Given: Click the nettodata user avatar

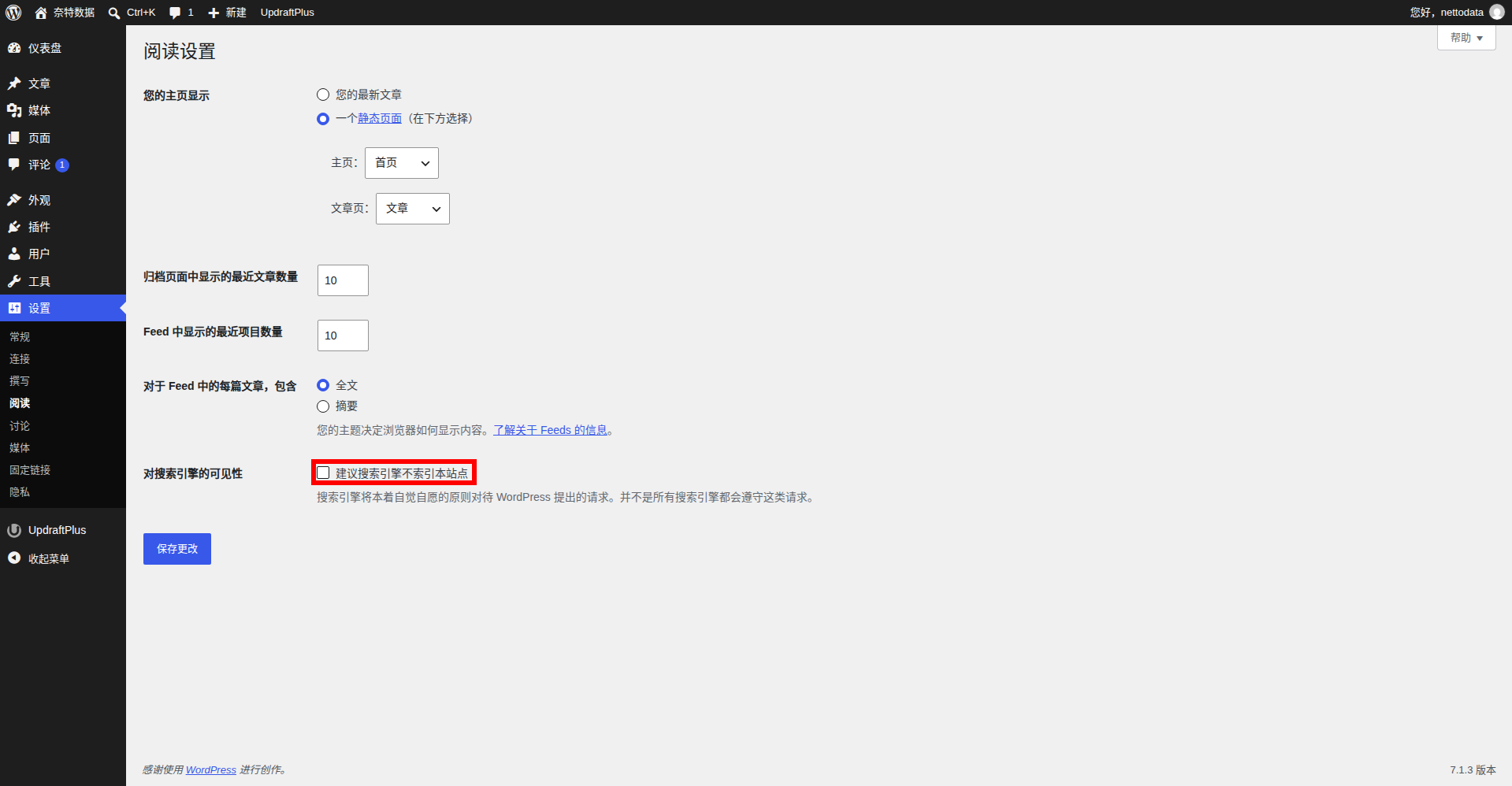Looking at the screenshot, I should click(x=1497, y=13).
